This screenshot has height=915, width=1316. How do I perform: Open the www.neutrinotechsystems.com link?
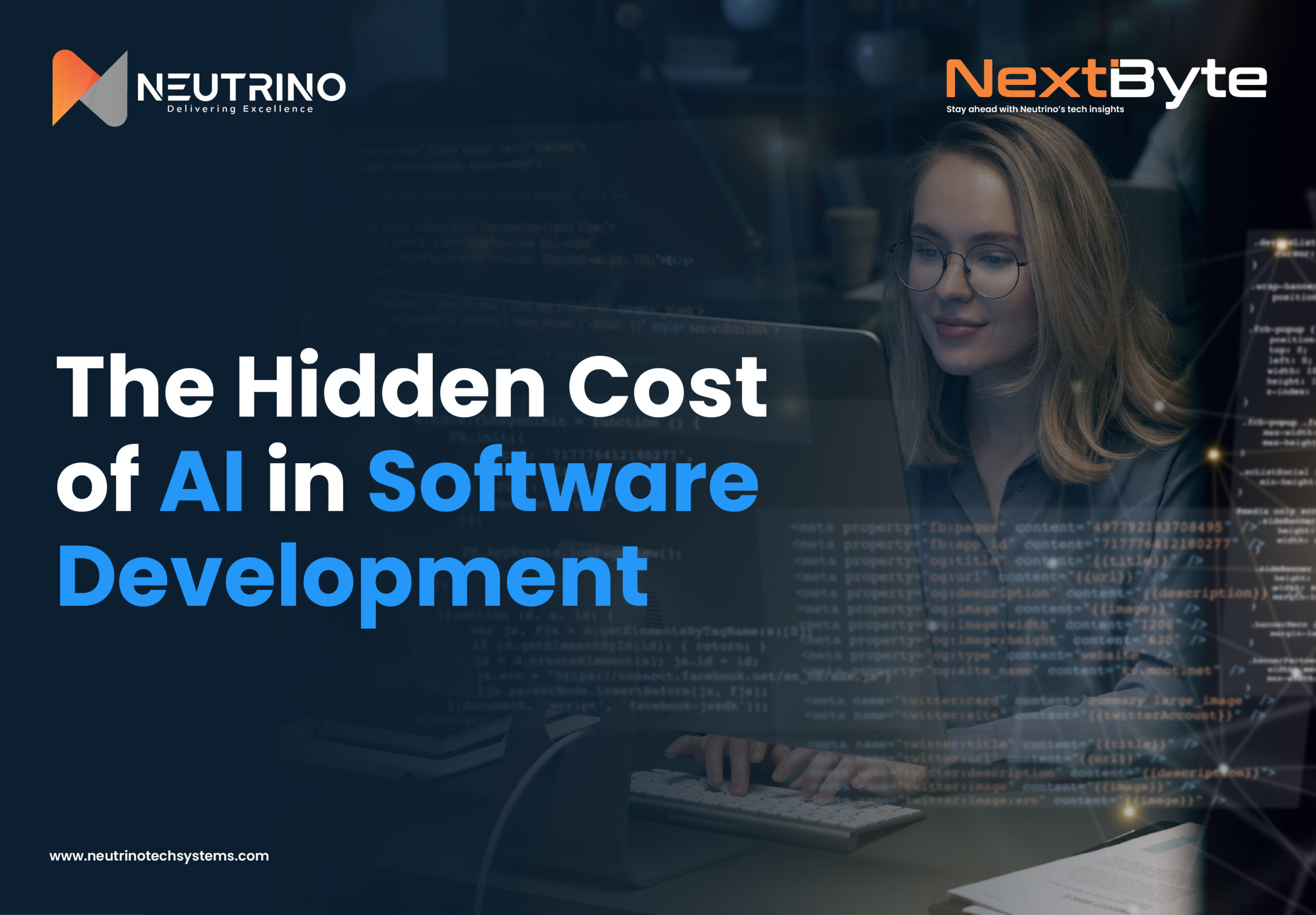(159, 856)
